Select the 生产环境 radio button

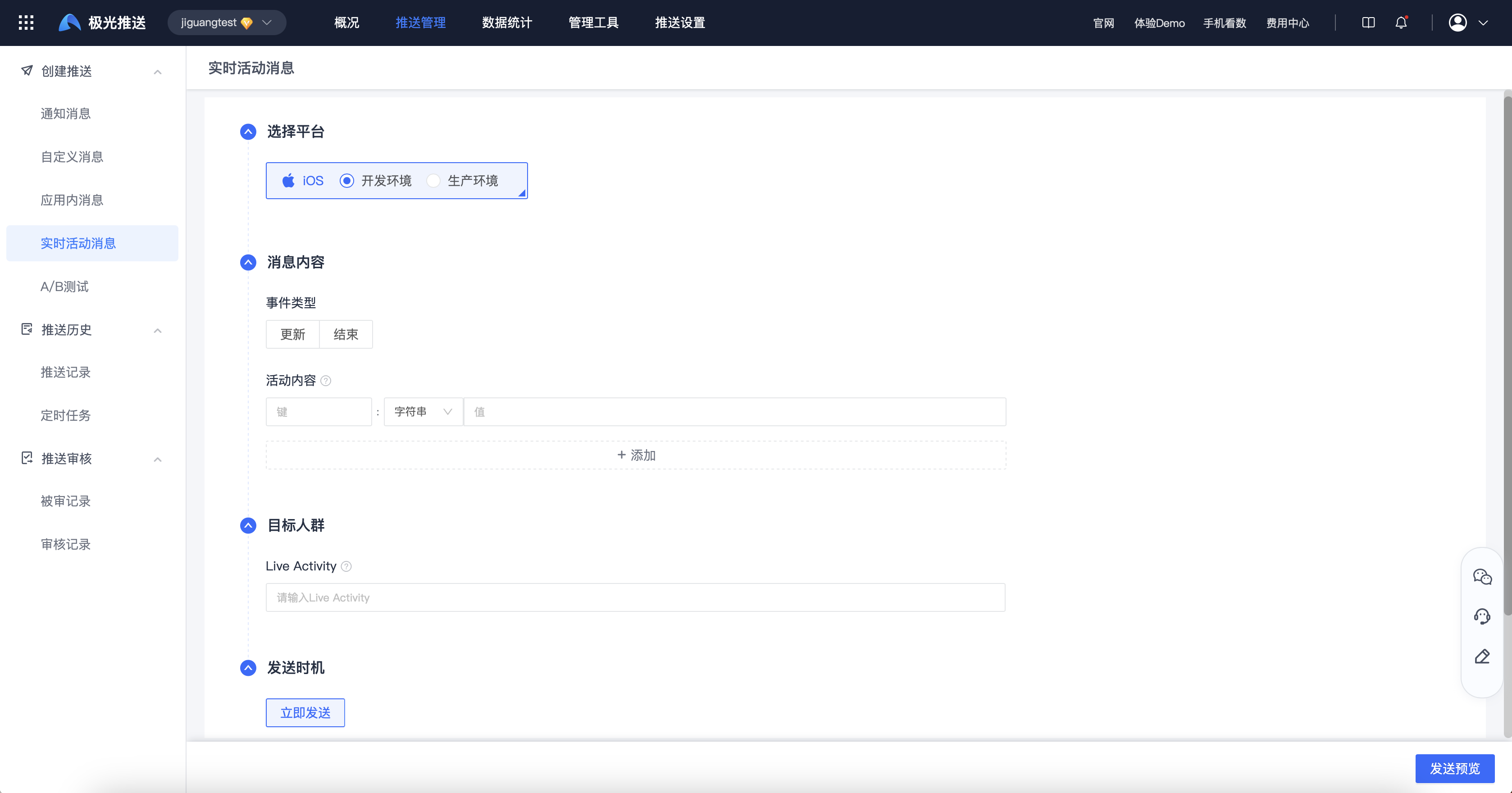tap(433, 181)
